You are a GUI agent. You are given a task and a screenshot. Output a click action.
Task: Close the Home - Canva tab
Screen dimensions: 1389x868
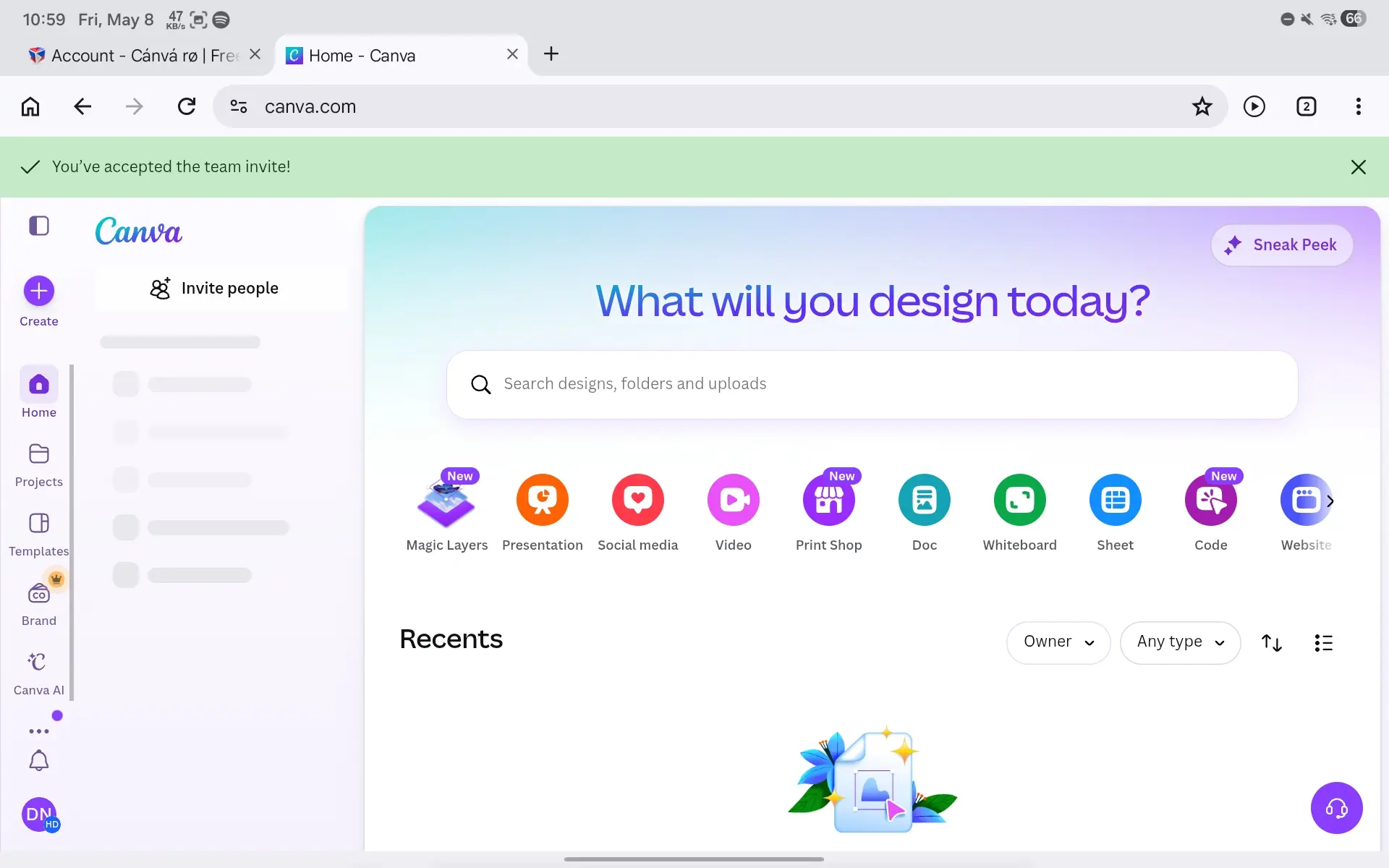(512, 54)
